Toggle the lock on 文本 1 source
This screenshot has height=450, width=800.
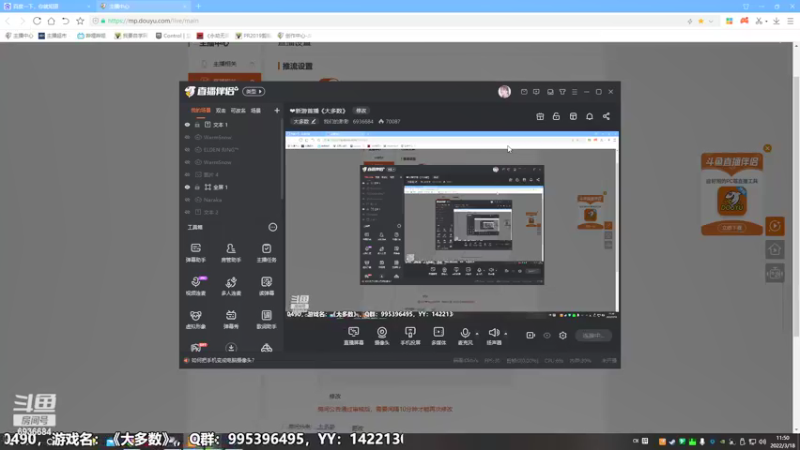coord(197,124)
